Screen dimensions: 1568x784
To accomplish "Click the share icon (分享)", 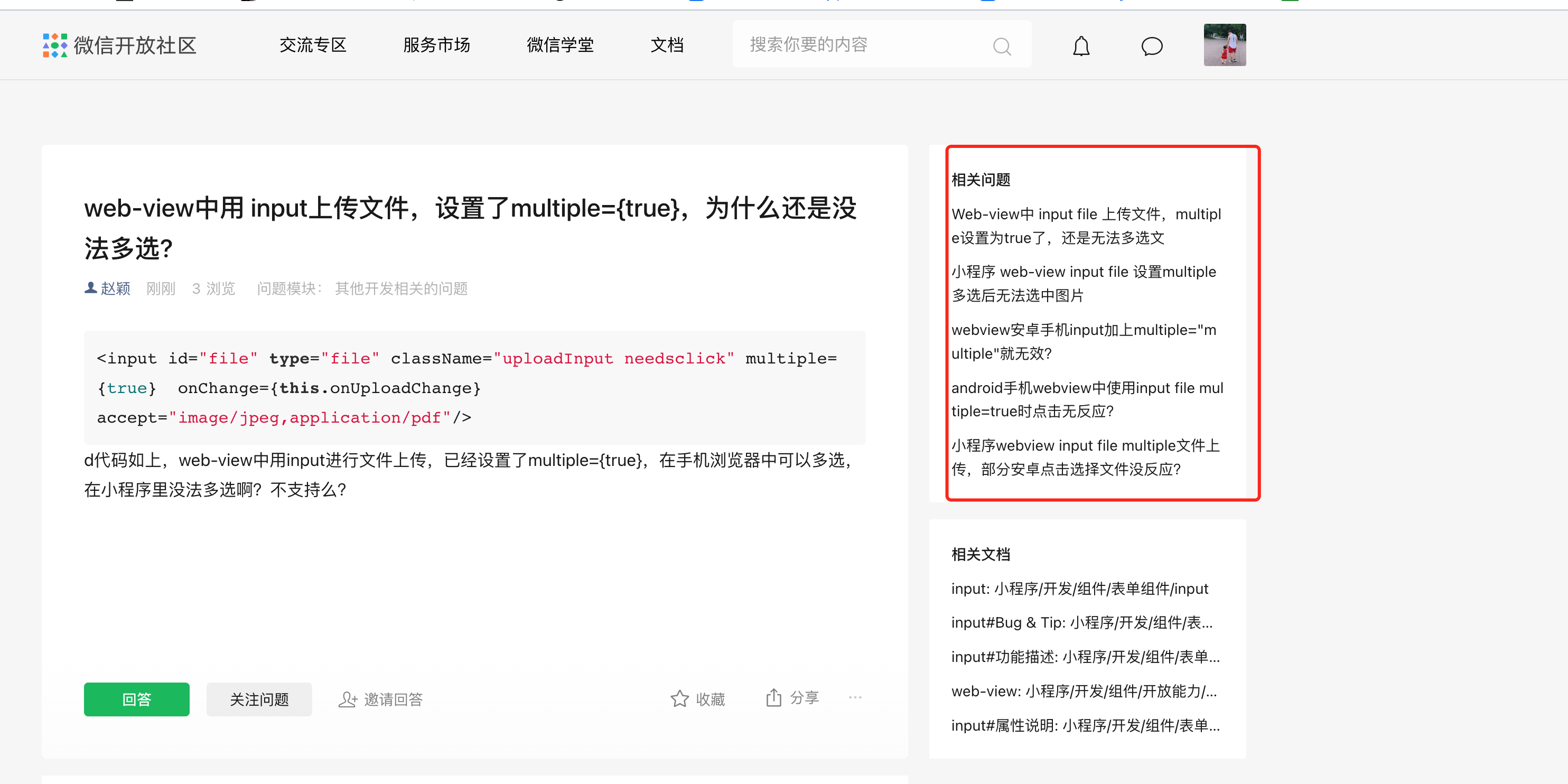I will pos(773,697).
